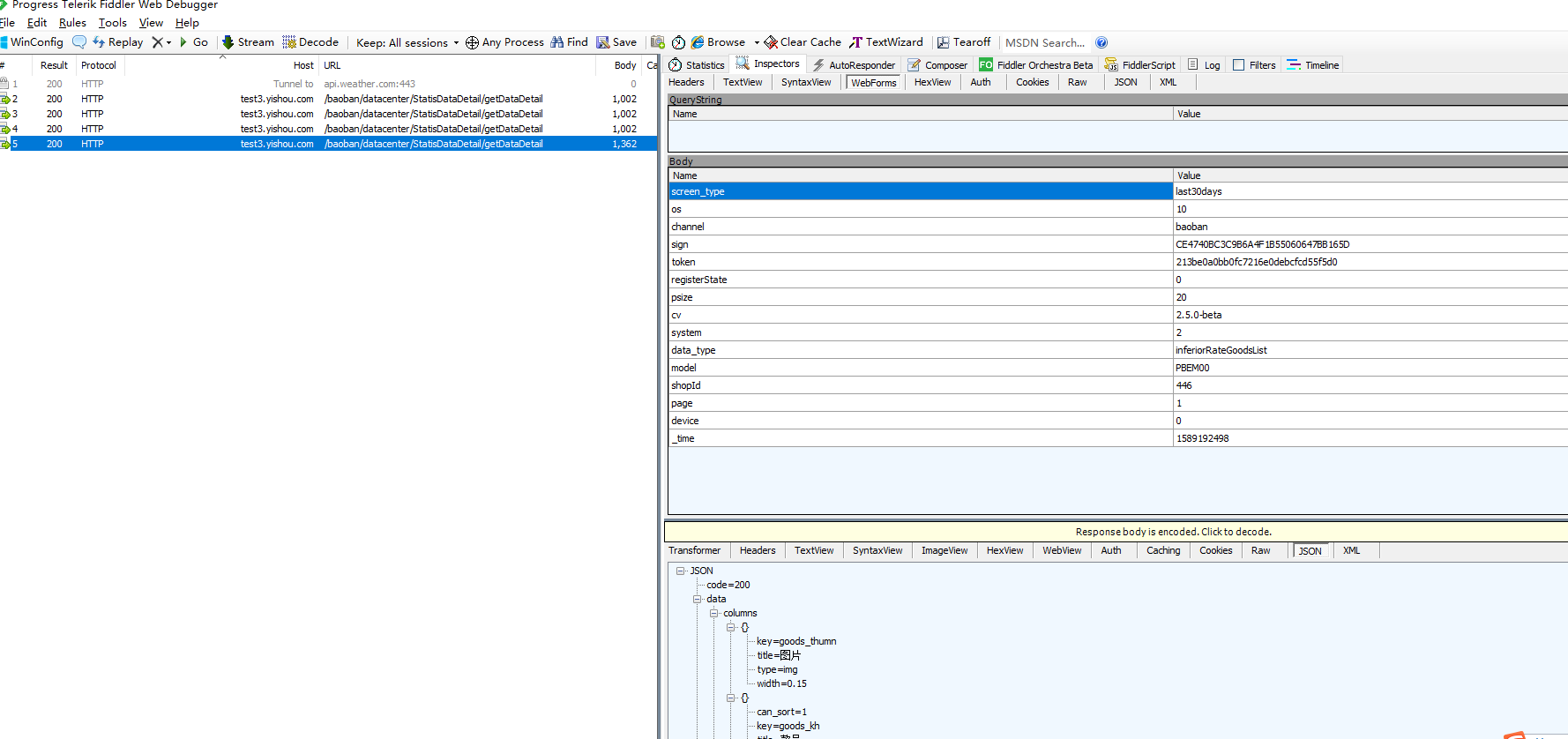This screenshot has height=739, width=1568.
Task: Open the Filters tab
Action: (1254, 65)
